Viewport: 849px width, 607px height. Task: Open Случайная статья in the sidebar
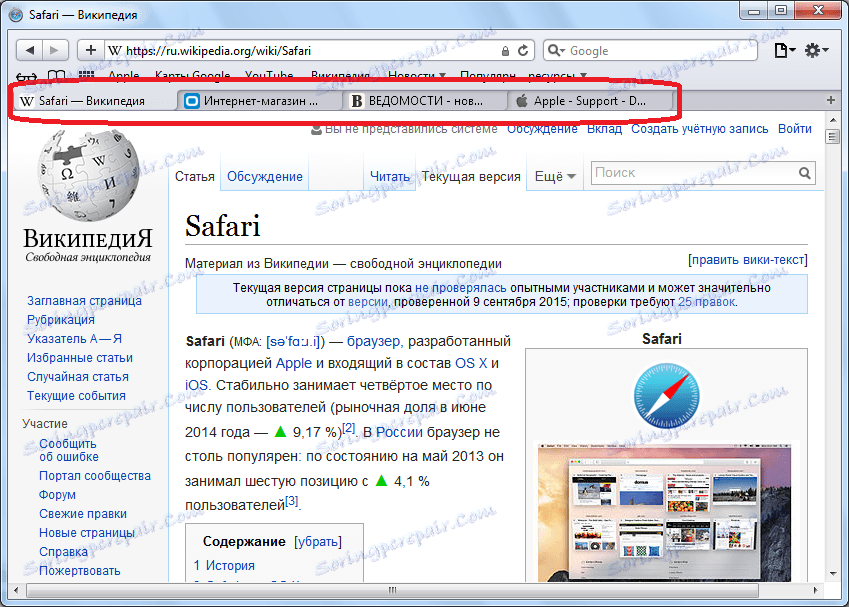click(78, 376)
